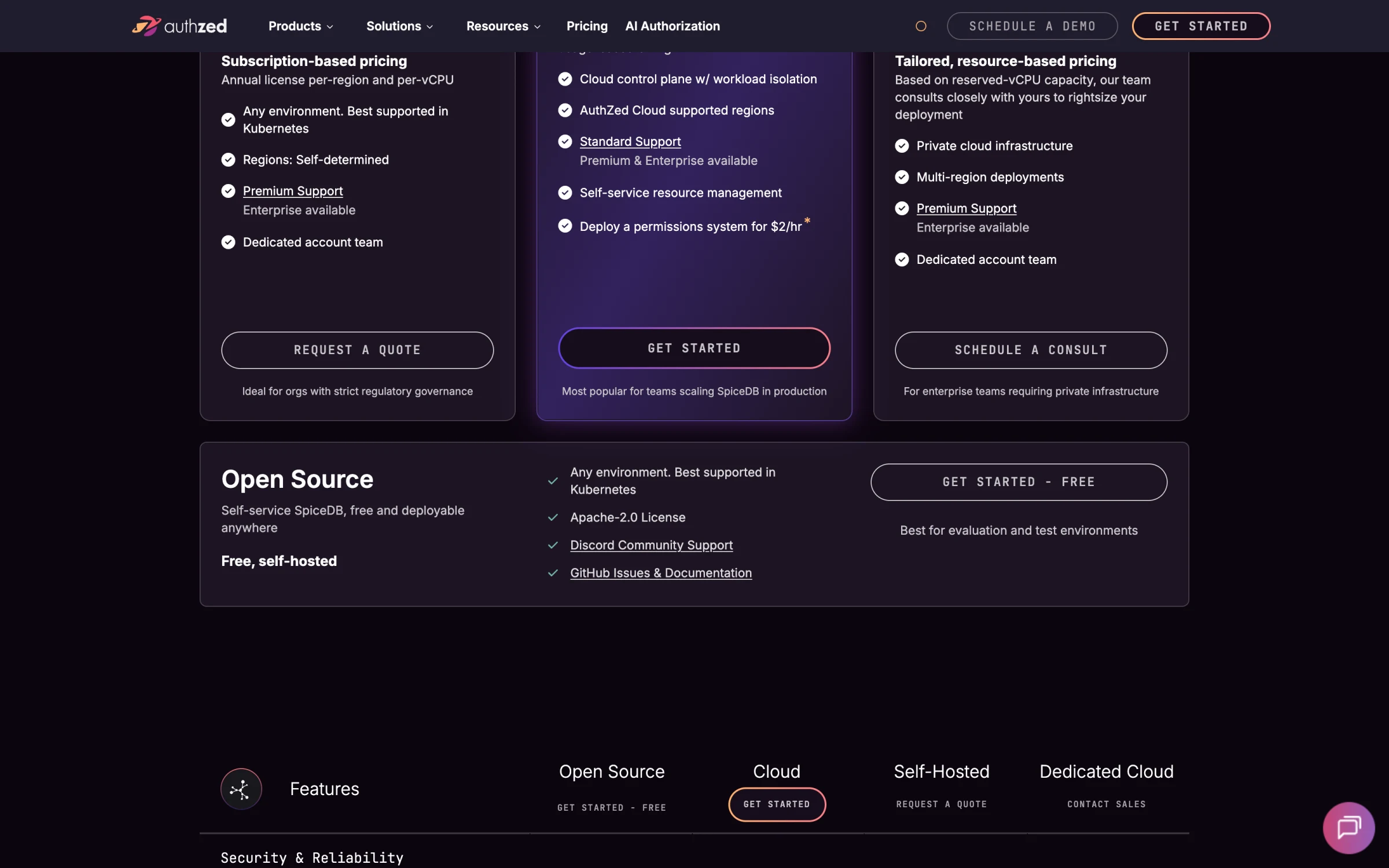Click the Schedule a Consult button
1389x868 pixels.
[x=1031, y=350]
